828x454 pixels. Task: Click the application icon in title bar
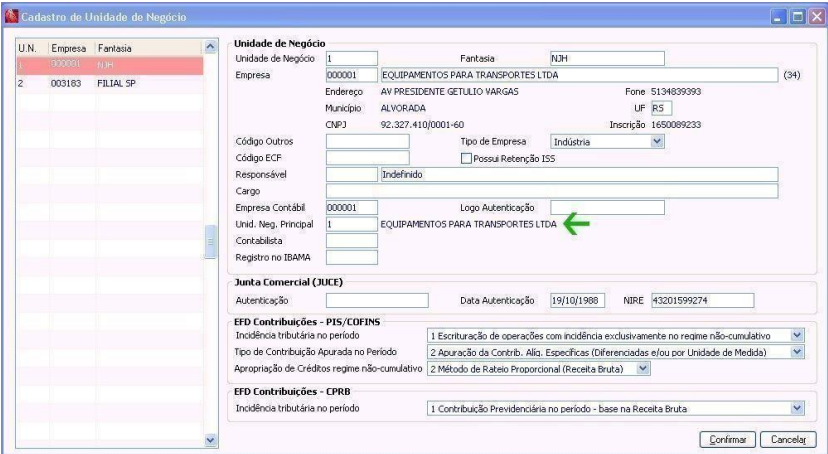point(11,16)
